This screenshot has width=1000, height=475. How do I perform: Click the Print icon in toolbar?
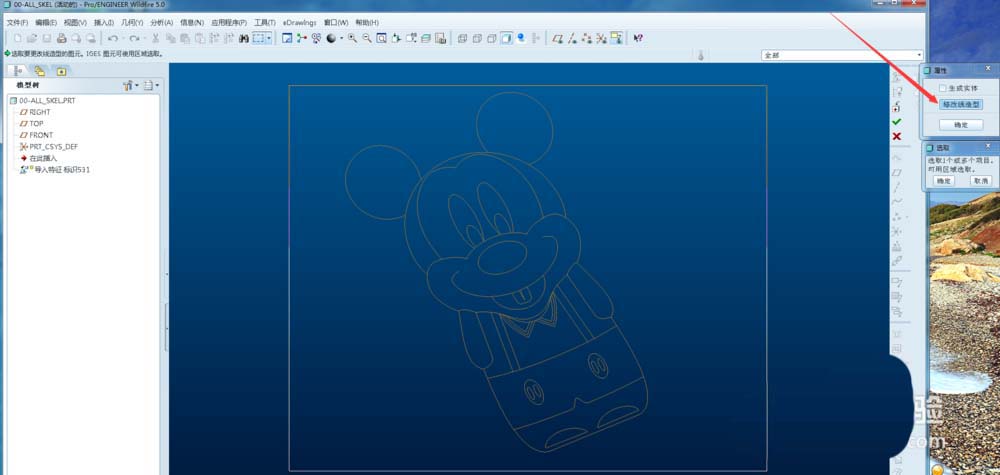pos(62,38)
